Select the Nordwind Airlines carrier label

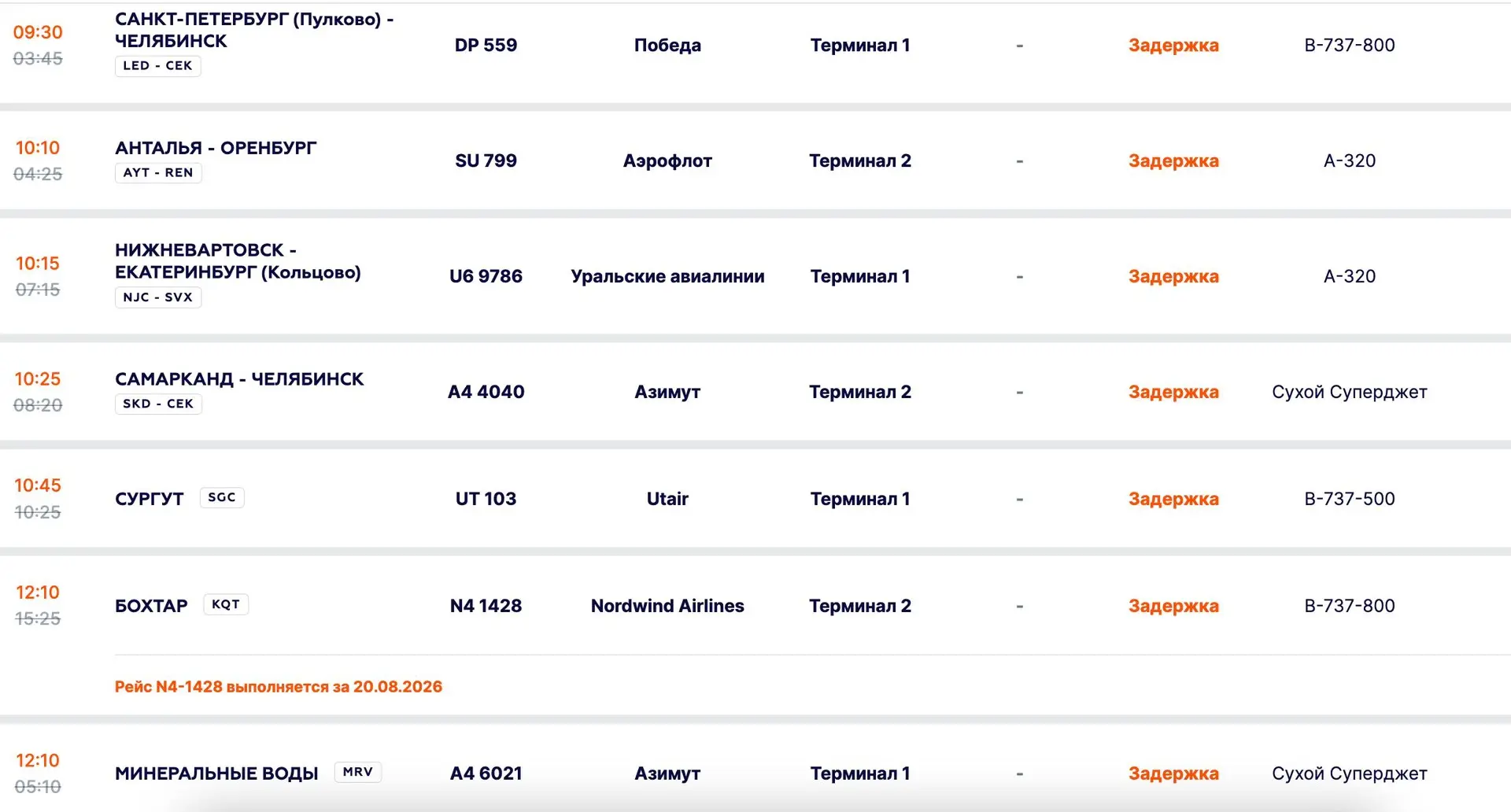pos(667,606)
